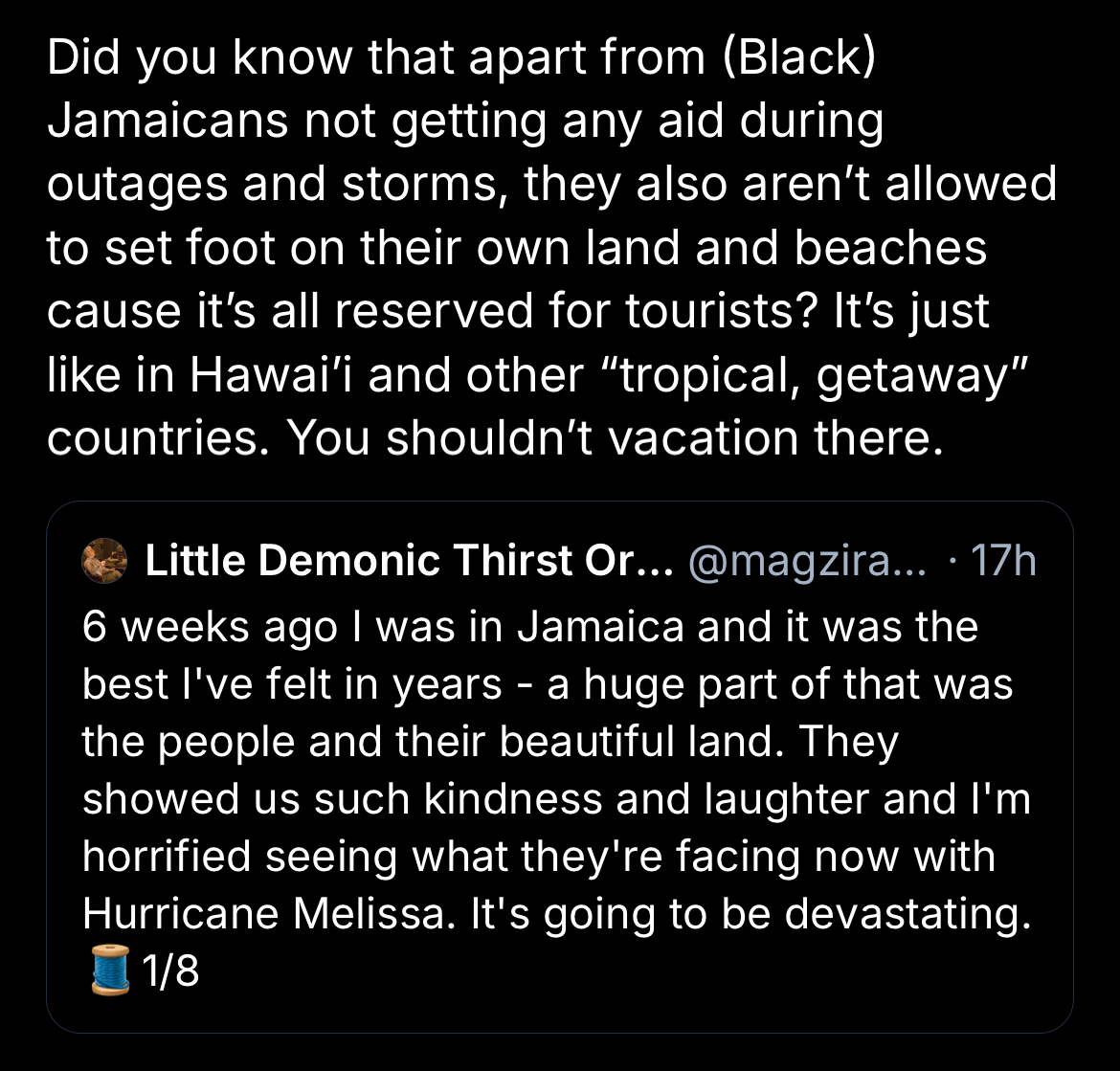The width and height of the screenshot is (1120, 1071).
Task: Click the 17h timestamp
Action: pos(1002,561)
